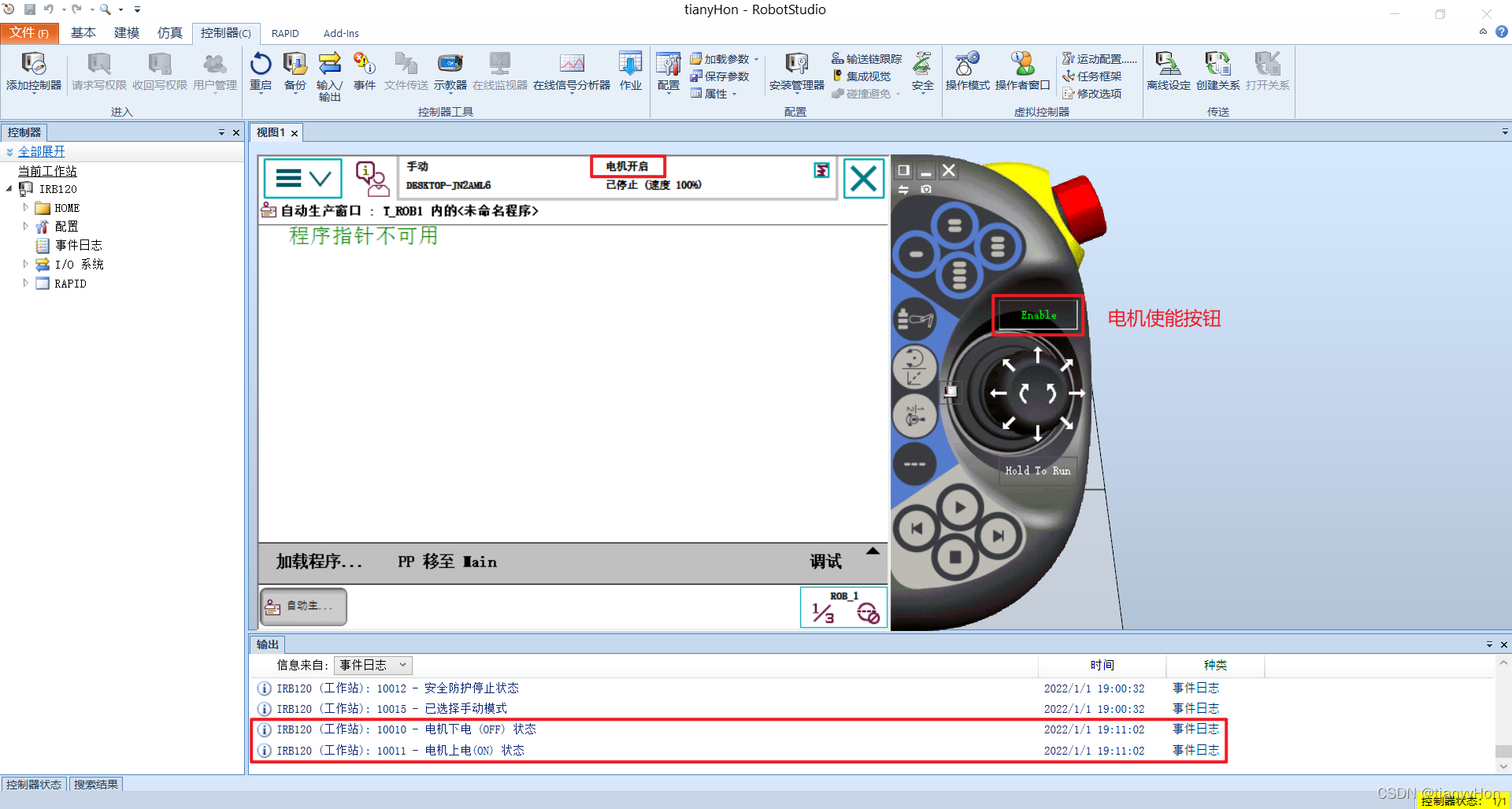The height and width of the screenshot is (809, 1512).
Task: Open the 事件 (Events) viewer
Action: pos(364,71)
